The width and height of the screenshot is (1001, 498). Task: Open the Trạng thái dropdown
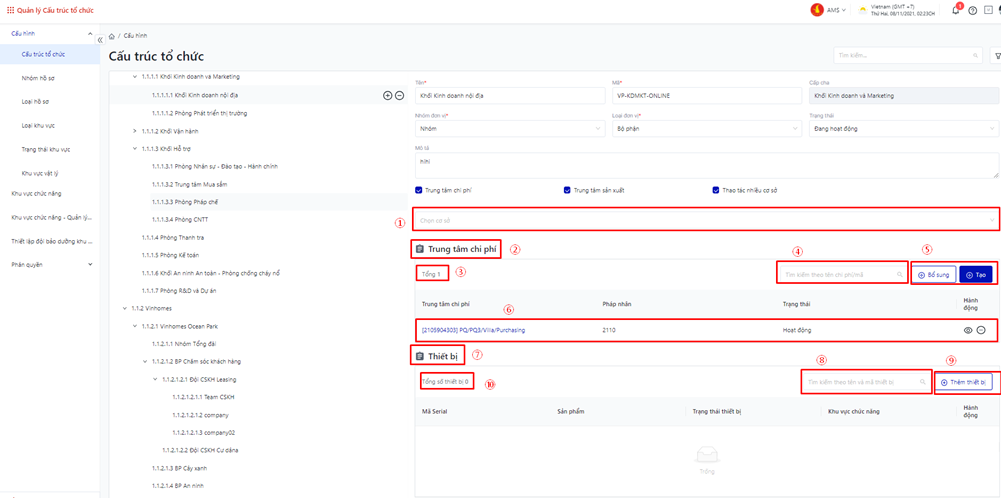tap(902, 128)
